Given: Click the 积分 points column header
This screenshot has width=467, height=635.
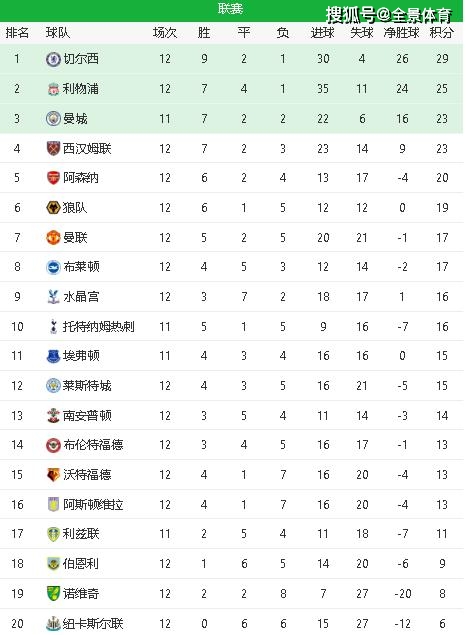Looking at the screenshot, I should [x=441, y=32].
